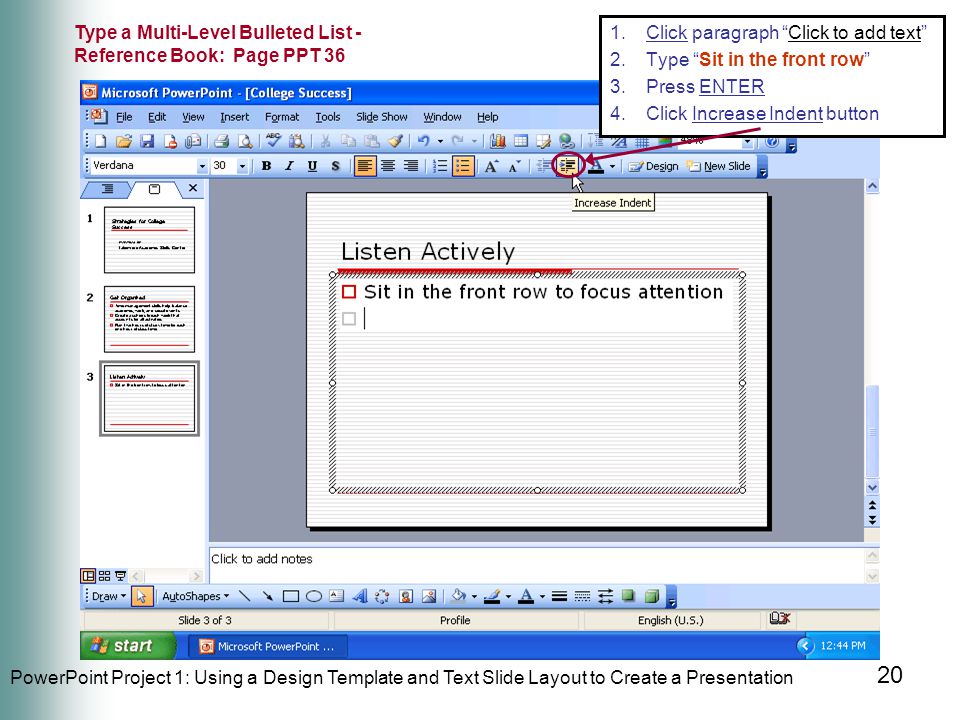The height and width of the screenshot is (720, 960).
Task: Click the Shadow Style icon
Action: click(628, 596)
